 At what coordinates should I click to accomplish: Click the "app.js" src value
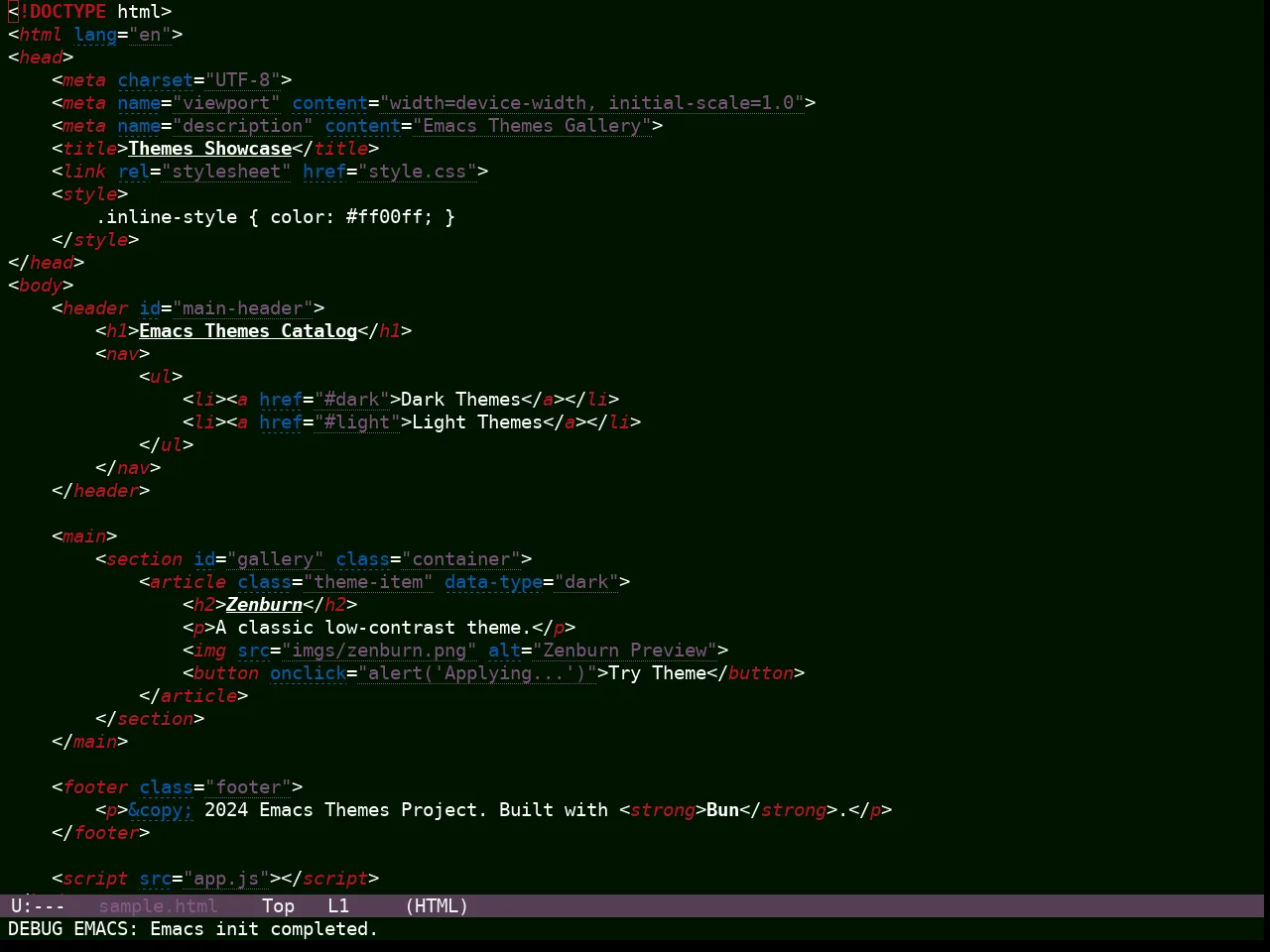pyautogui.click(x=226, y=879)
